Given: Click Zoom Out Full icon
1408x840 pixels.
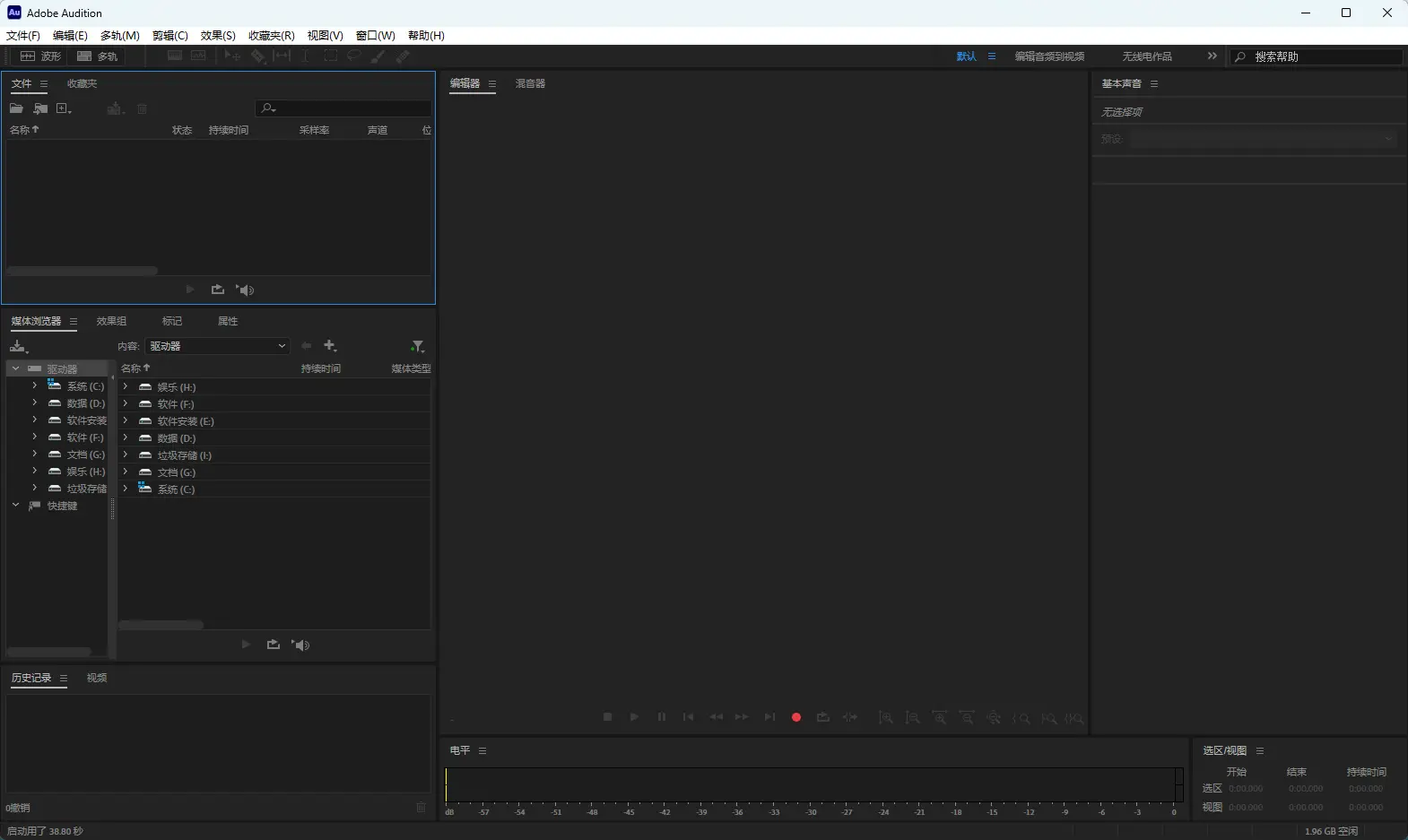Looking at the screenshot, I should coord(994,718).
